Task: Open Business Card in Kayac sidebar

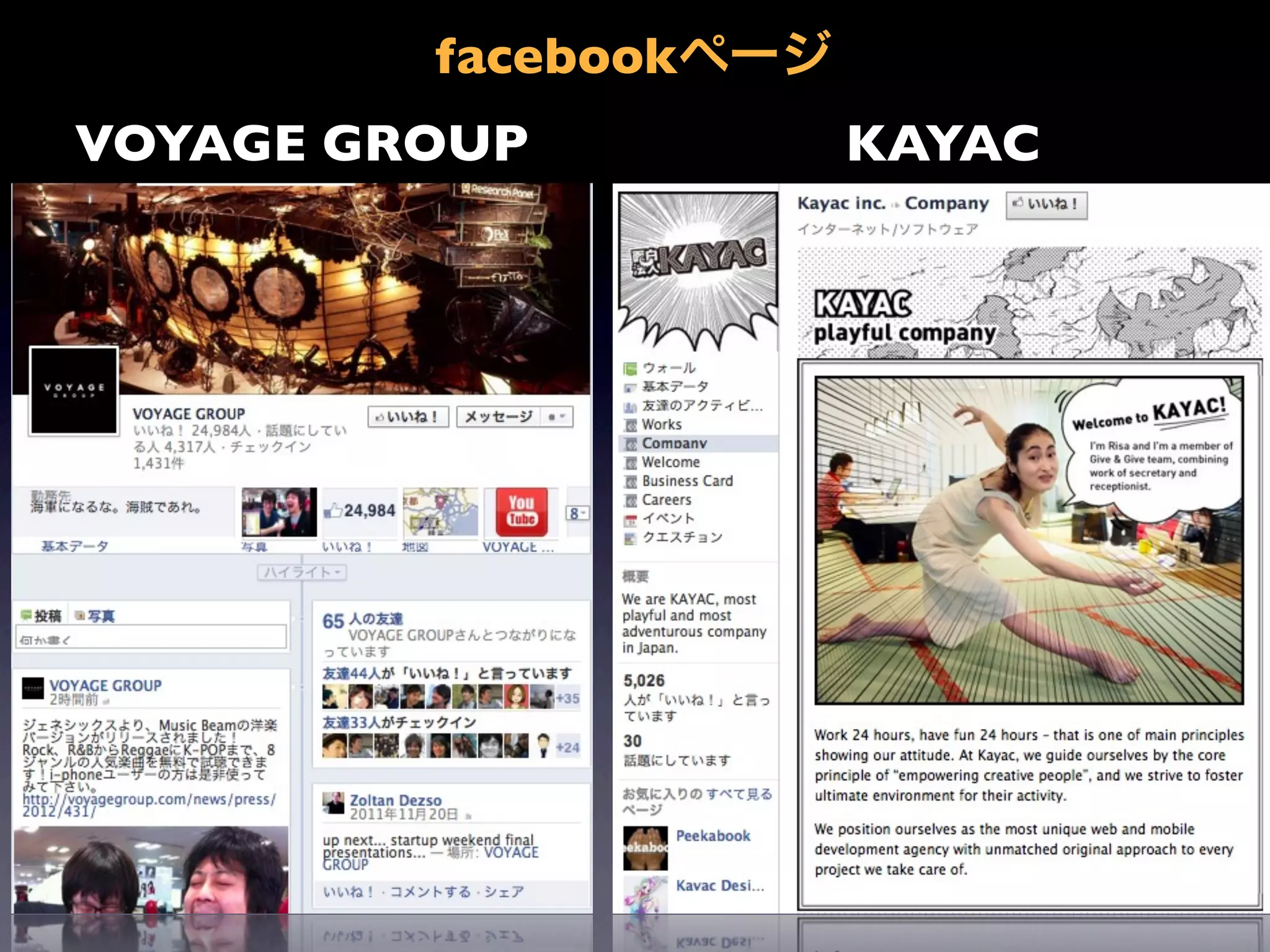Action: point(688,480)
